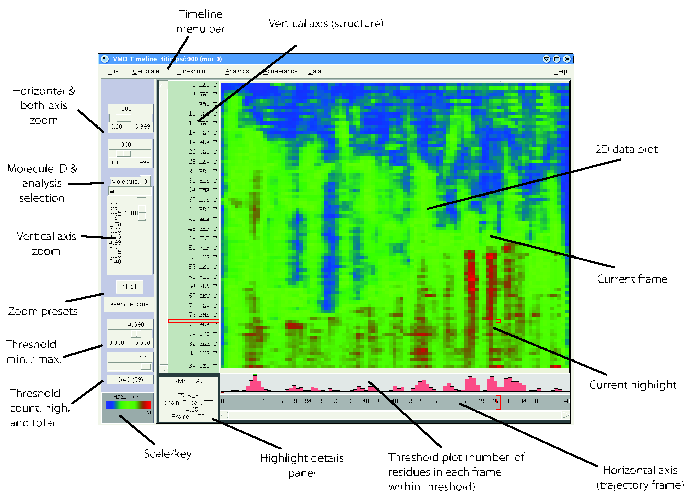Click the threshold value input field

click(128, 325)
